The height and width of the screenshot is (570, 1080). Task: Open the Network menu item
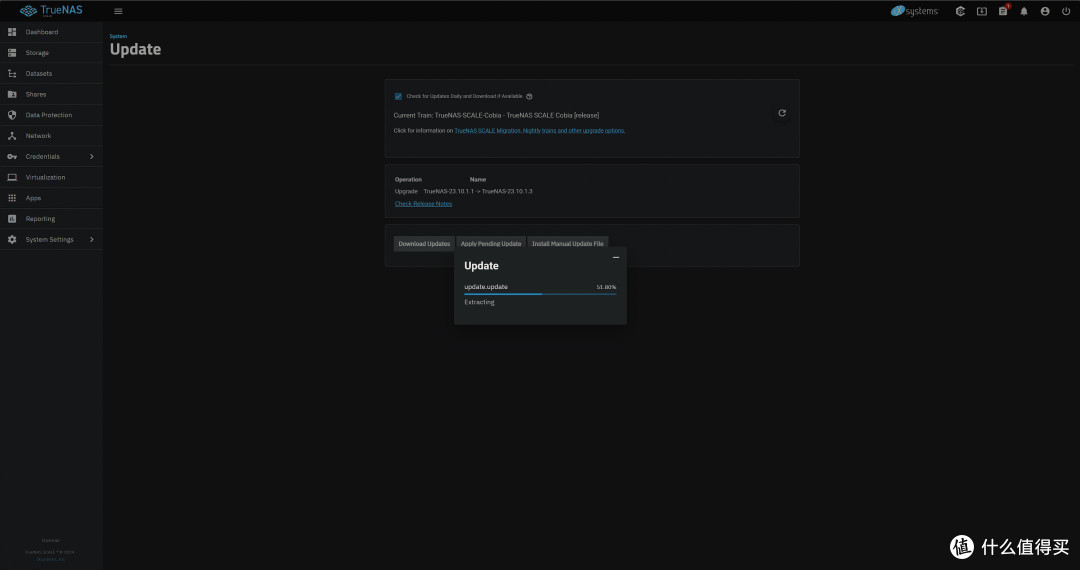tap(51, 136)
